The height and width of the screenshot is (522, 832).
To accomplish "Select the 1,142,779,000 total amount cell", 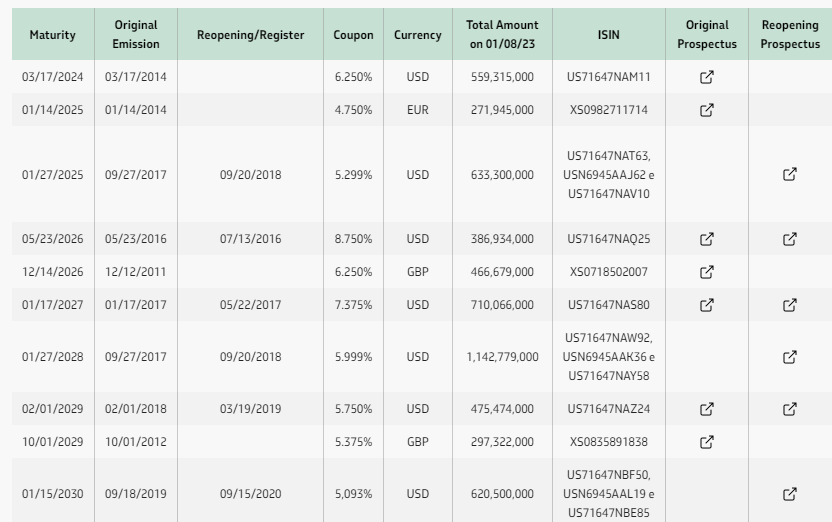I will (502, 357).
